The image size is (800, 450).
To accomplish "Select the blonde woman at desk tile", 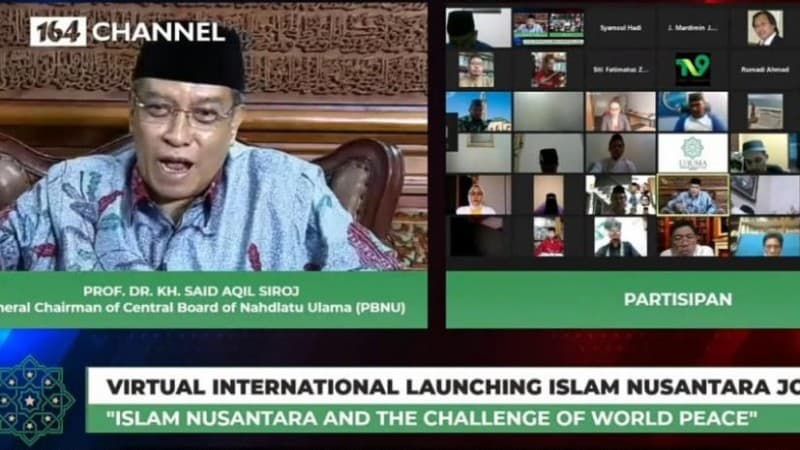I will pos(620,111).
